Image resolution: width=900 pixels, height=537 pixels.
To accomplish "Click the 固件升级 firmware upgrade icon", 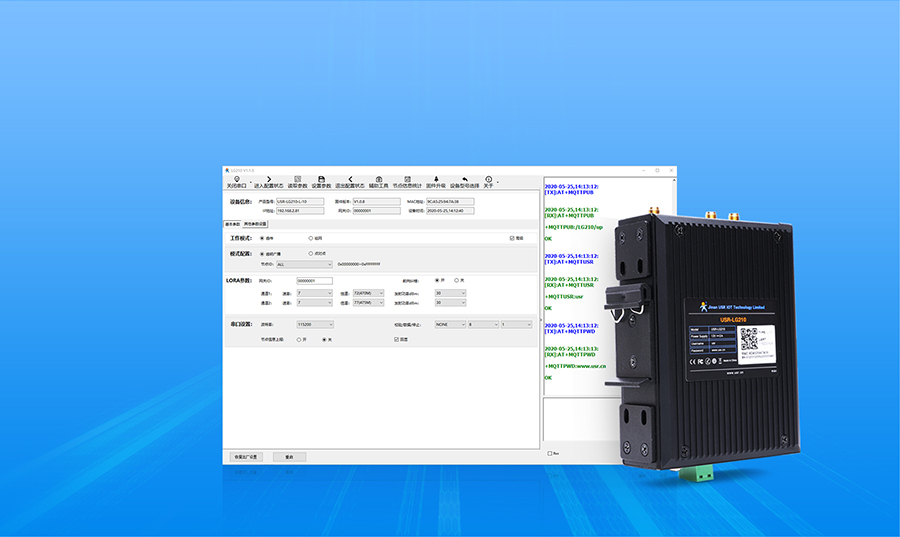I will pos(436,181).
